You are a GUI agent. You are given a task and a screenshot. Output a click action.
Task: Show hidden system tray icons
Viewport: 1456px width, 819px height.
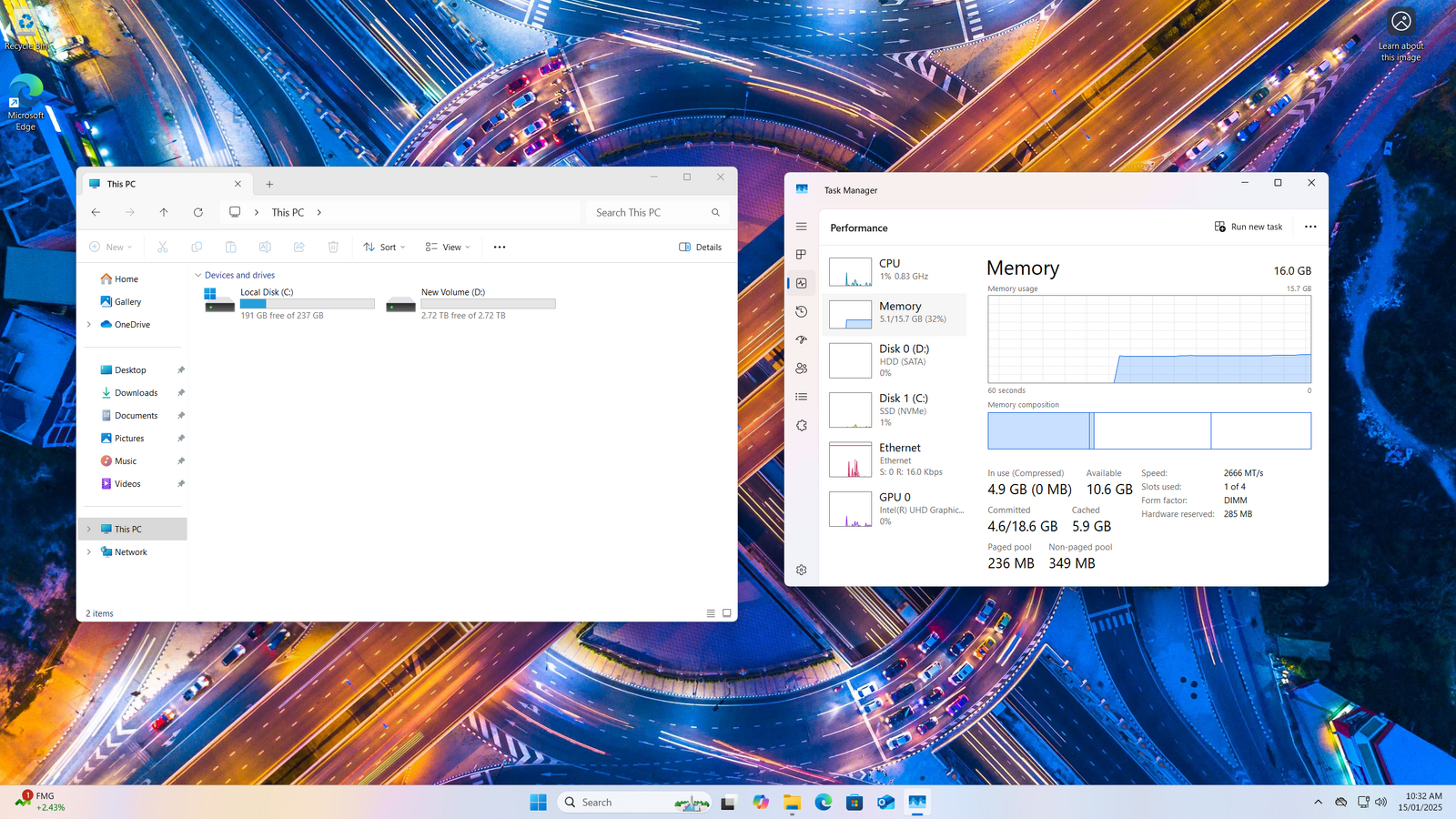click(1318, 802)
